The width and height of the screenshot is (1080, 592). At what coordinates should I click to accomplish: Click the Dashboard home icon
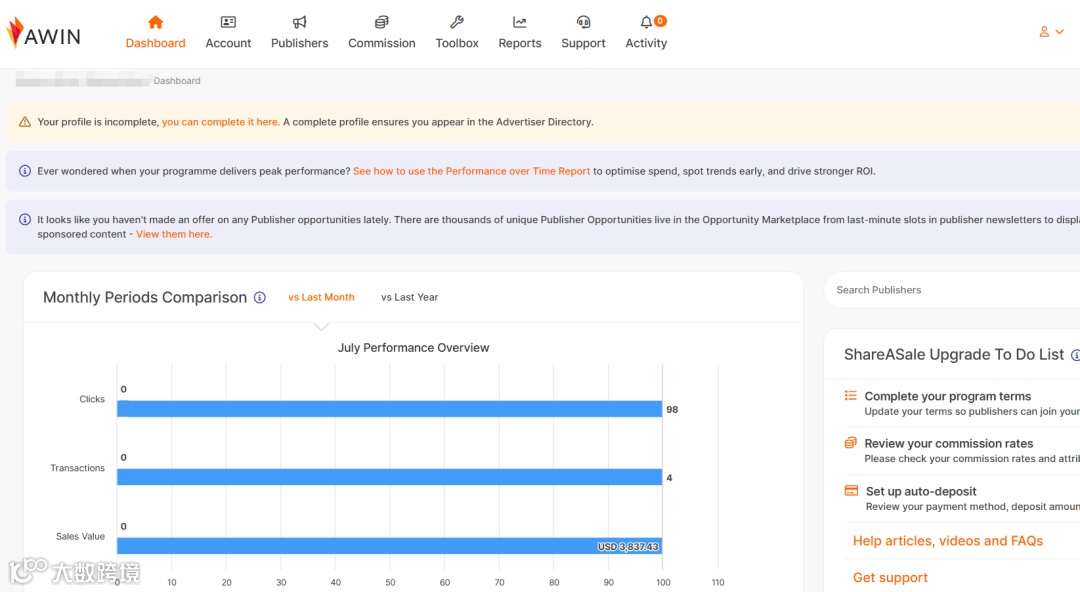tap(156, 22)
